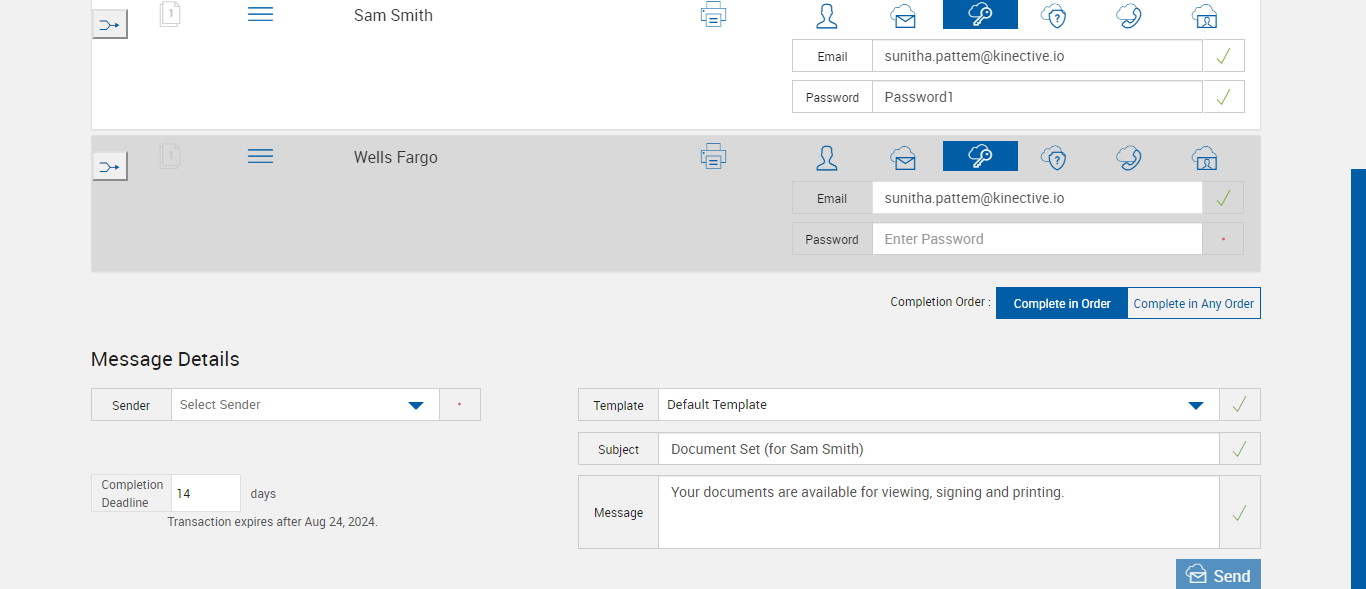Viewport: 1366px width, 589px height.
Task: Select the Complete in Order option
Action: (x=1061, y=304)
